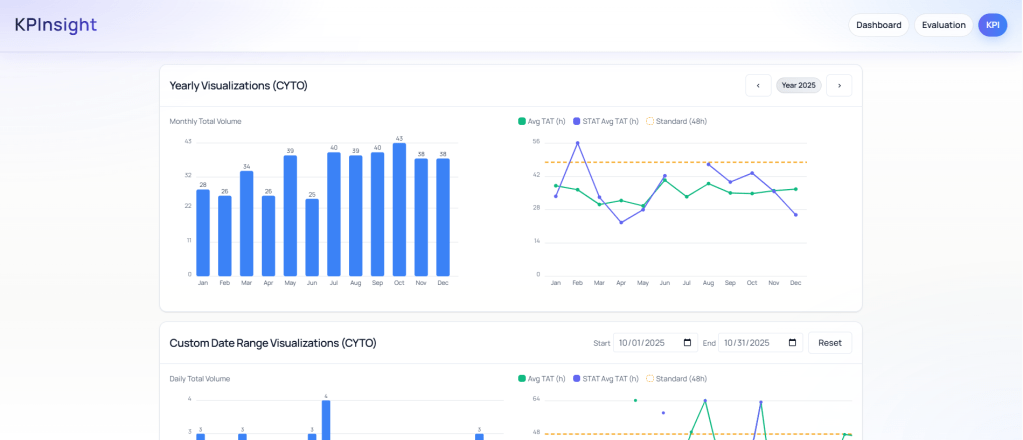Hide Avg TAT (h) series in custom range chart
This screenshot has height=440, width=1023.
click(542, 379)
